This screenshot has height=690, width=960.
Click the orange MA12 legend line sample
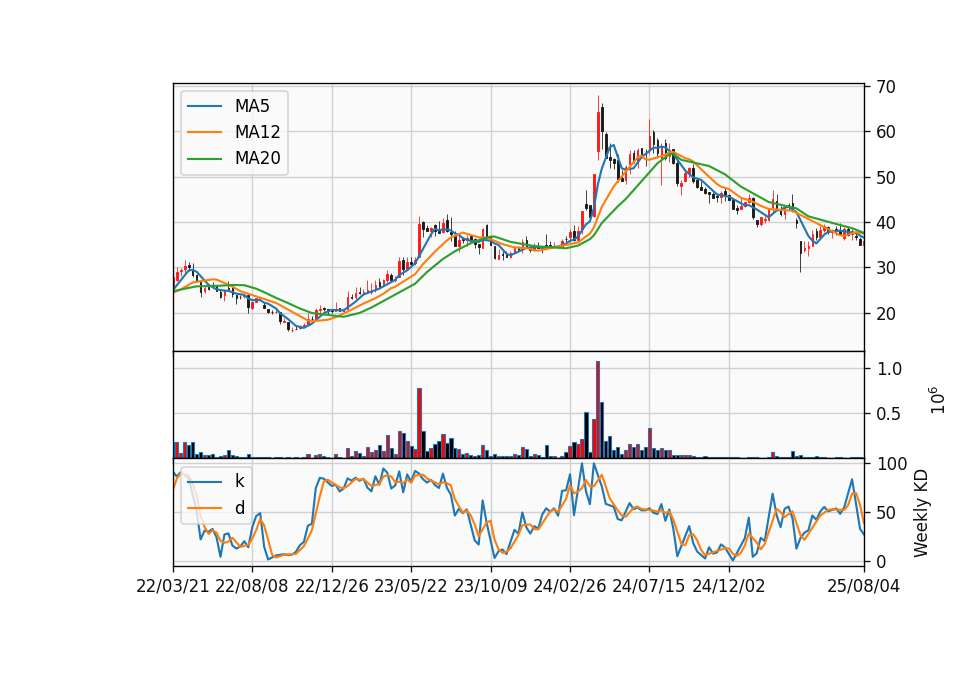click(x=204, y=132)
